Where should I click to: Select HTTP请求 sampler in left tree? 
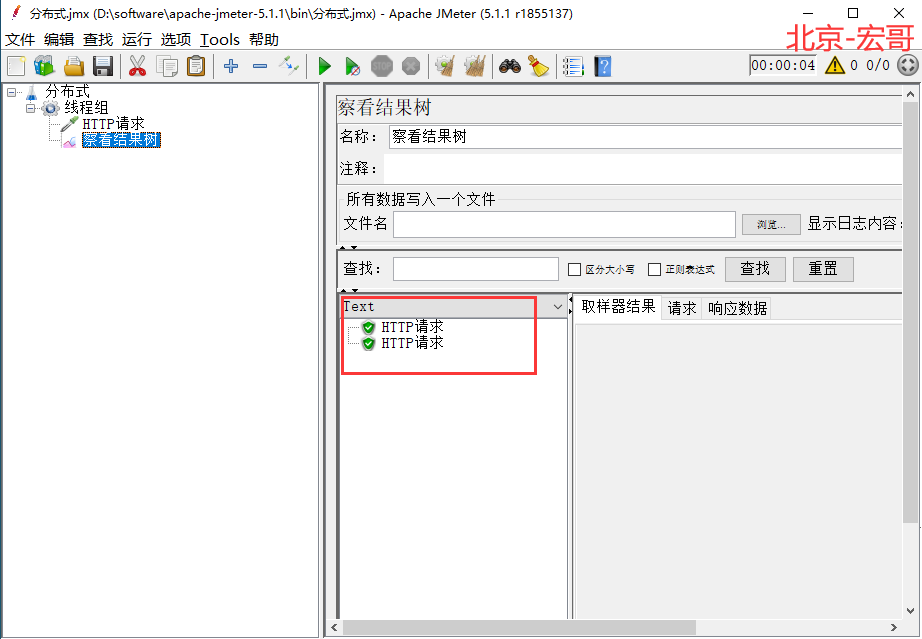coord(113,123)
